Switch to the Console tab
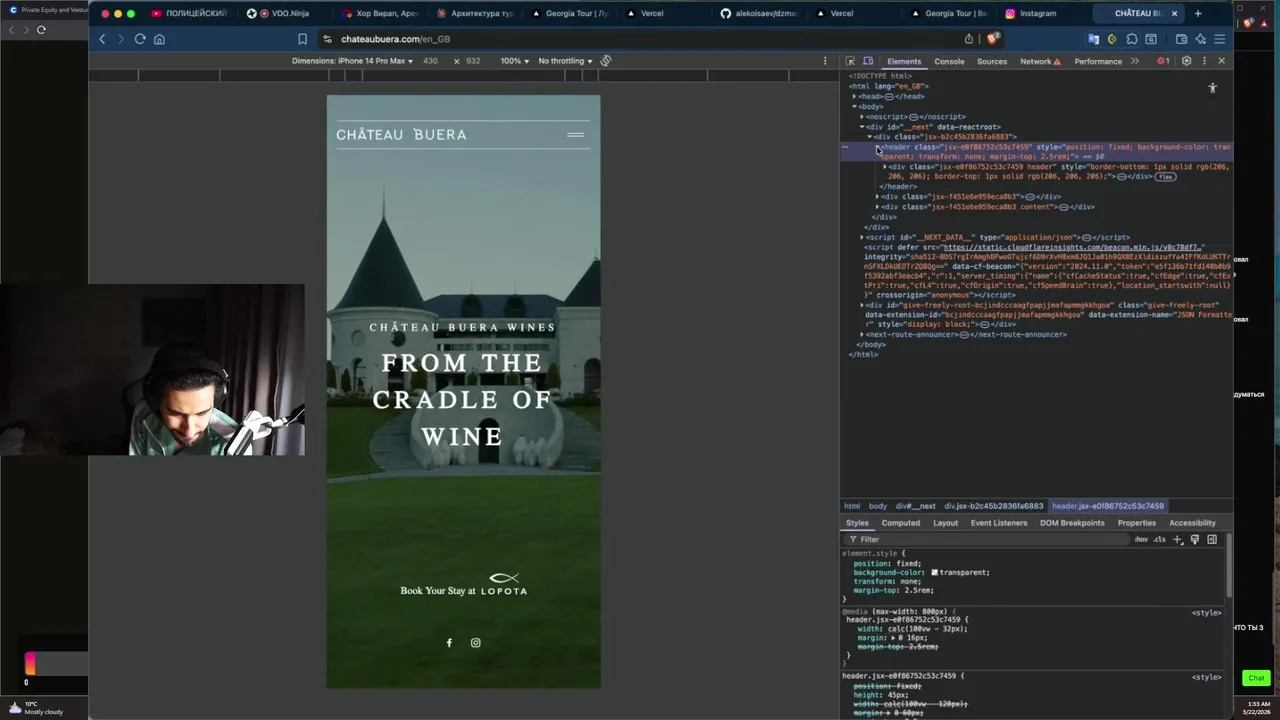1280x720 pixels. click(x=949, y=61)
